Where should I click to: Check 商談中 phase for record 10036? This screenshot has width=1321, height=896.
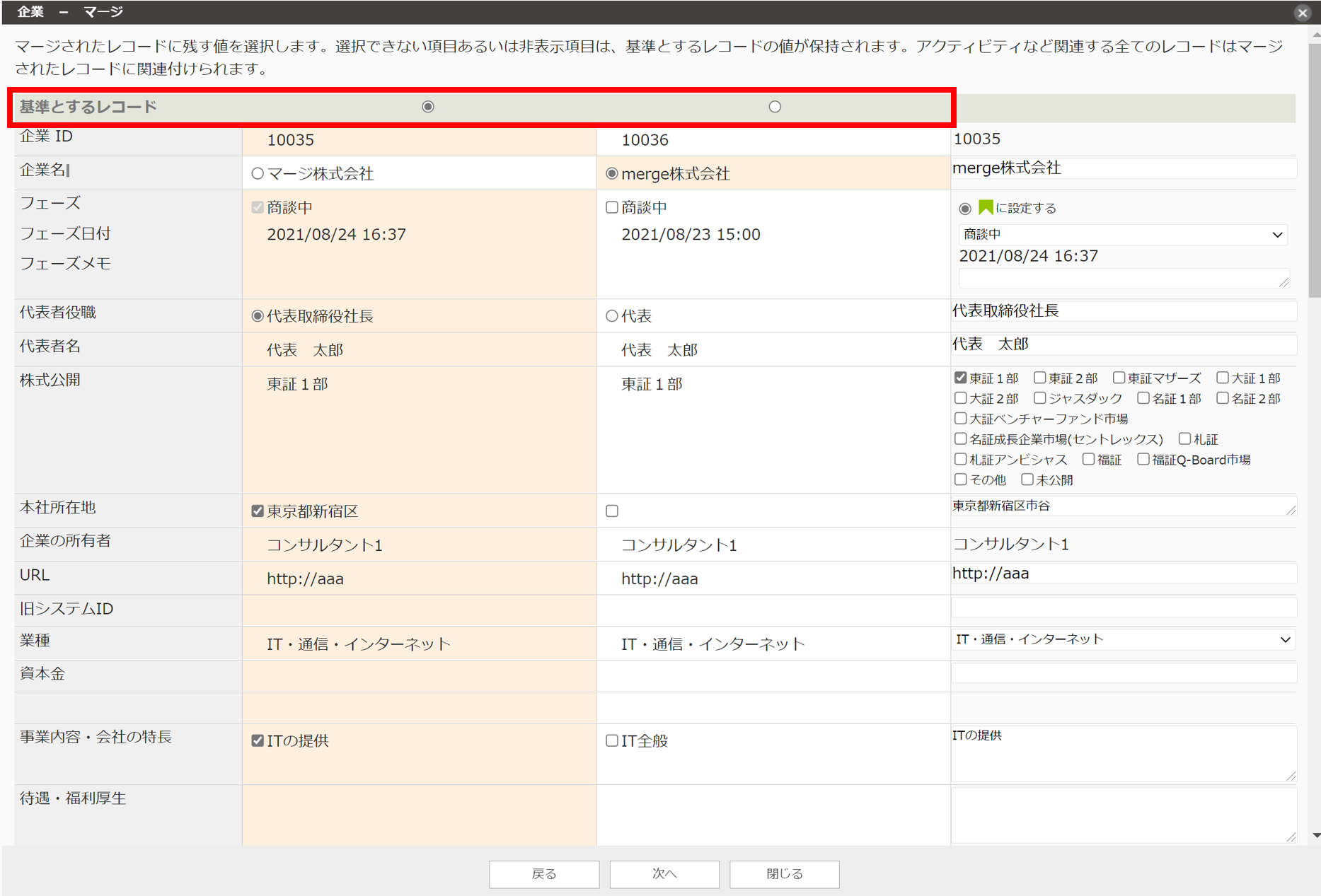click(x=612, y=208)
